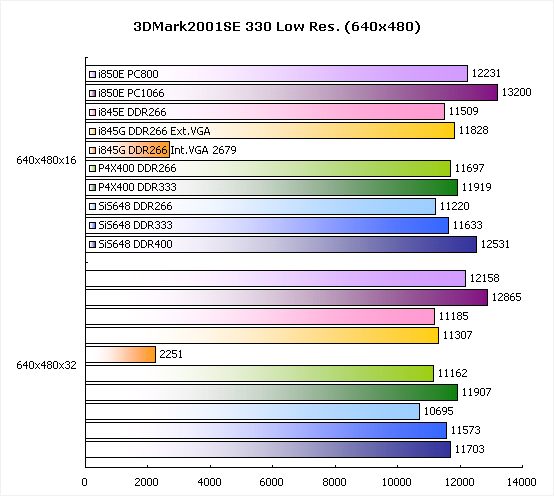Click the light green bar valued 11162
The height and width of the screenshot is (496, 554).
(259, 373)
